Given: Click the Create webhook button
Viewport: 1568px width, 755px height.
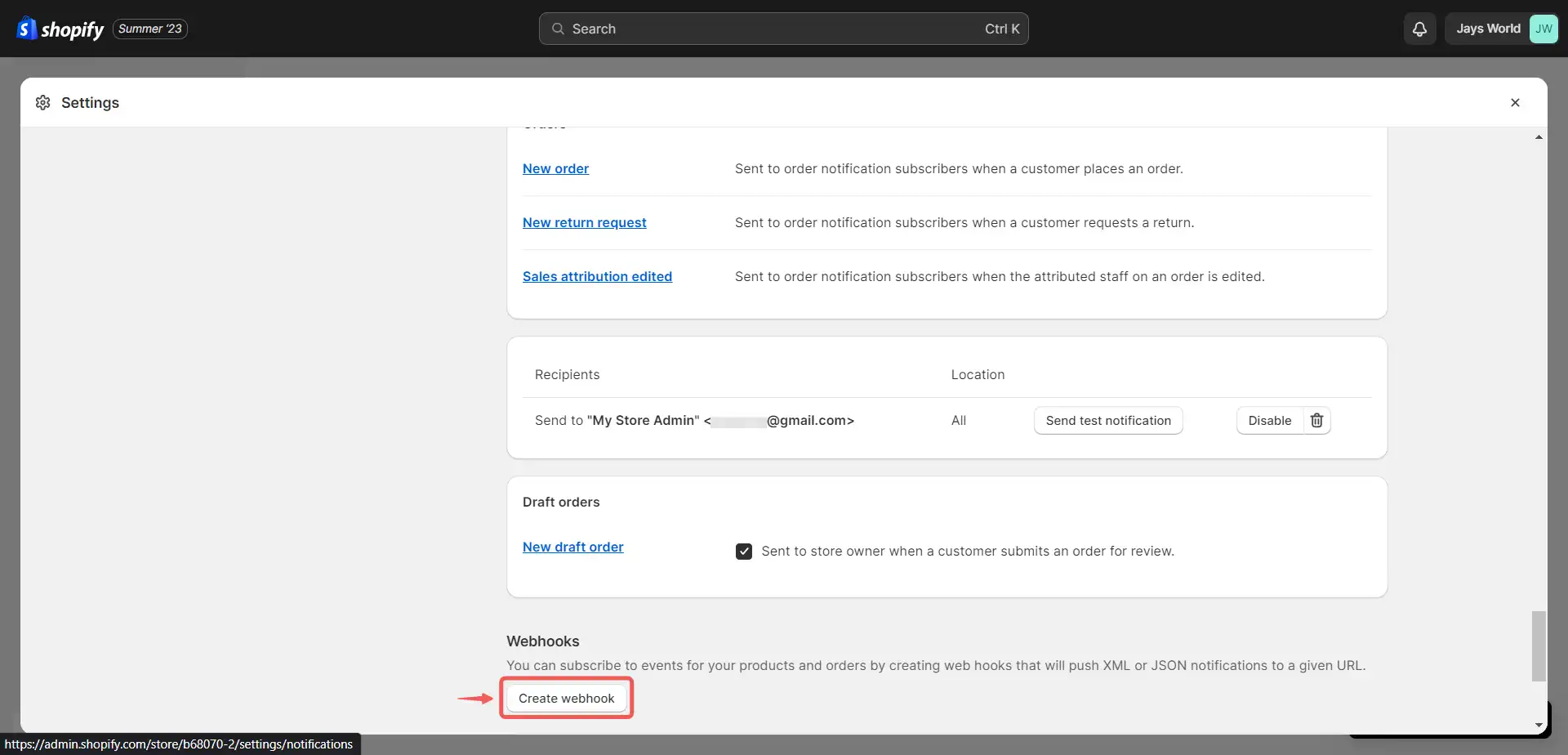Looking at the screenshot, I should click(566, 698).
